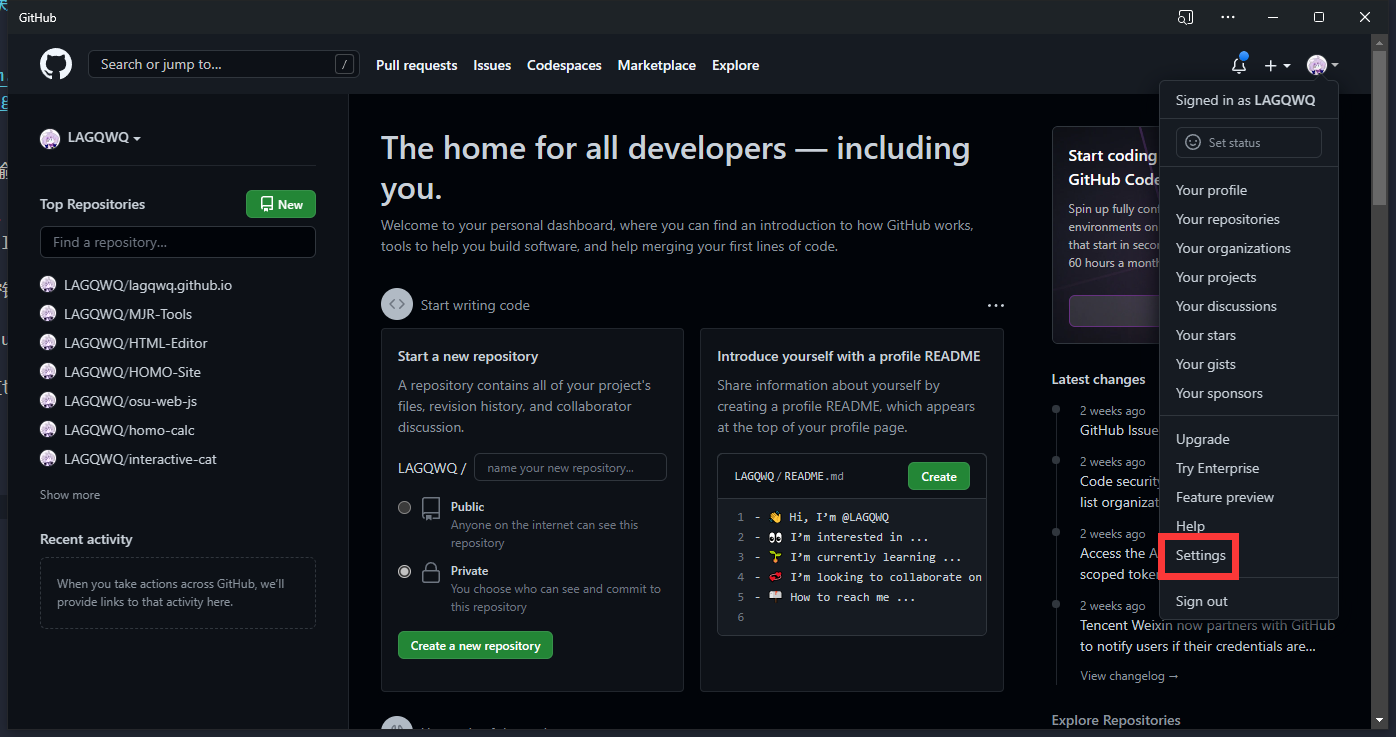Click the green Create a new repository button
Viewport: 1396px width, 737px height.
tap(475, 646)
